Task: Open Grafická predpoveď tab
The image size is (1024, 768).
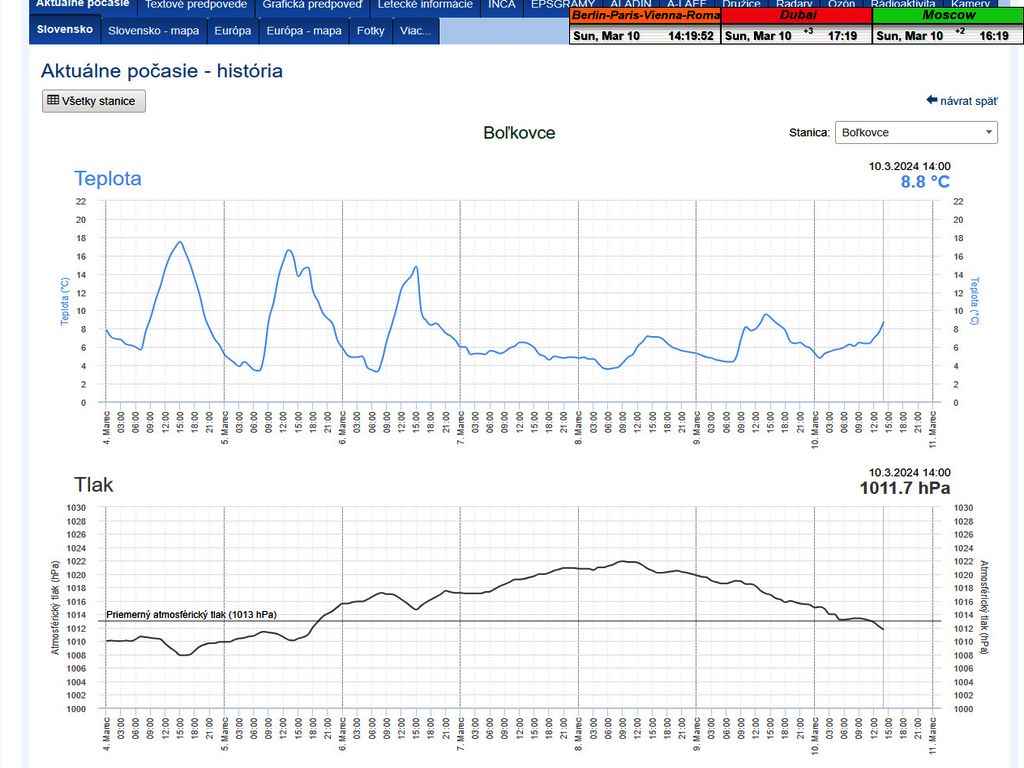Action: [x=312, y=5]
